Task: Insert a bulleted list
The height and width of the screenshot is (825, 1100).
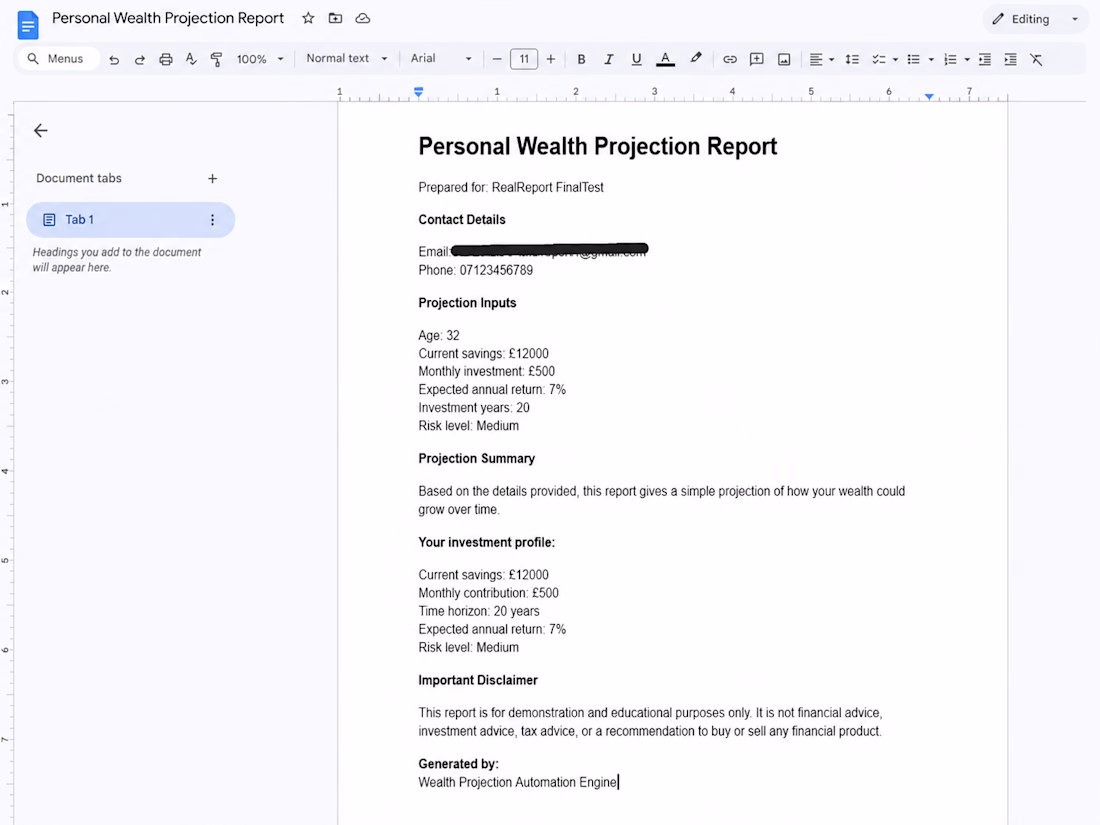Action: 913,60
